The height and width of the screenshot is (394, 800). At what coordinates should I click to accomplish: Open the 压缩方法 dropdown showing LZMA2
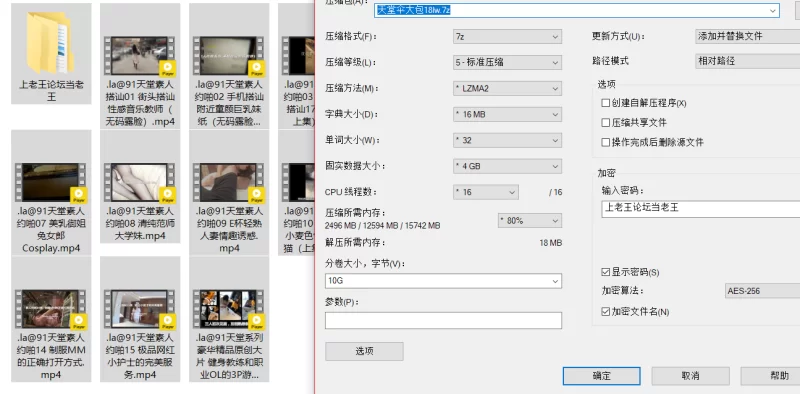click(x=507, y=89)
